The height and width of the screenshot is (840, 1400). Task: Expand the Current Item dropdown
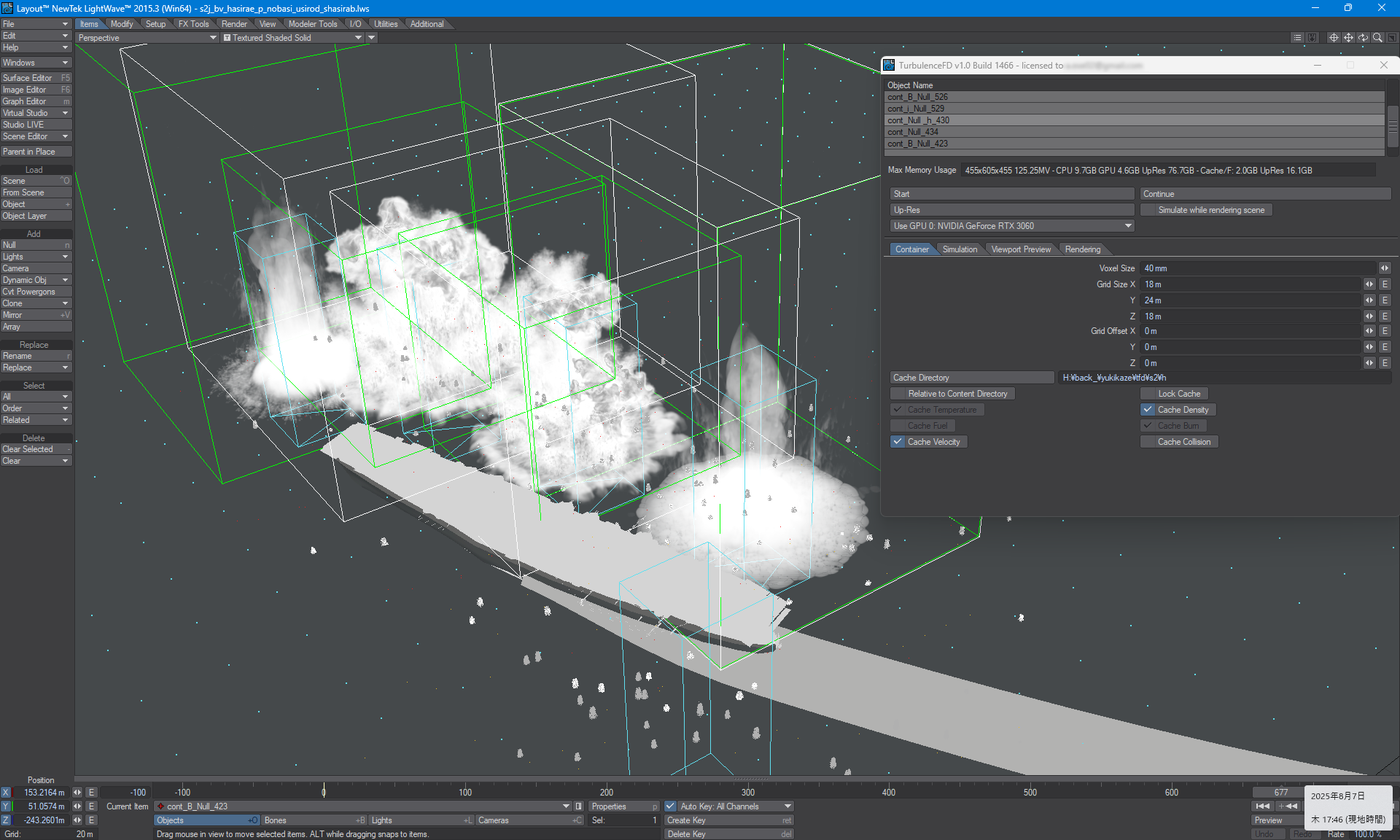(x=566, y=806)
